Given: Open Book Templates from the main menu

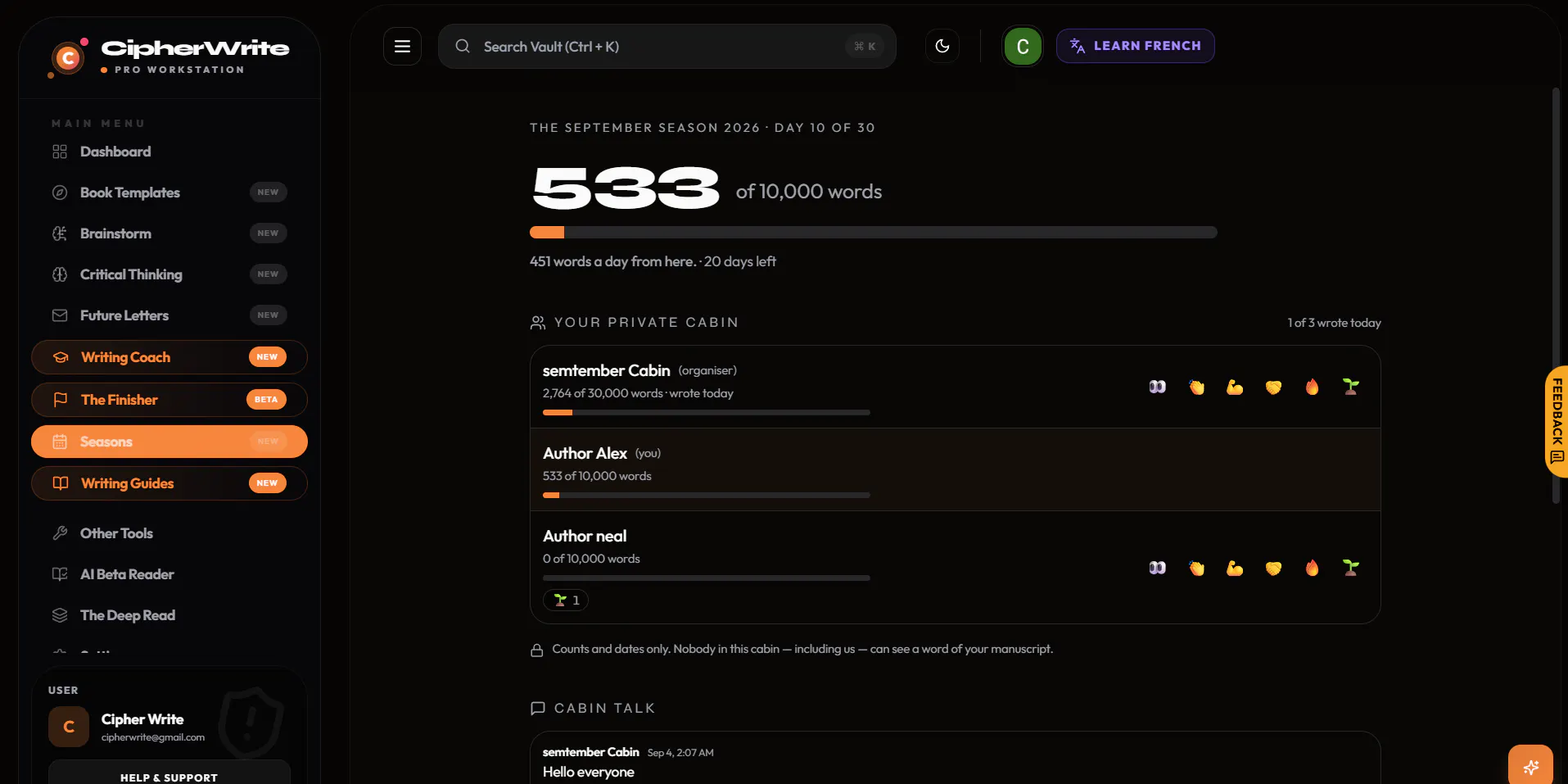Looking at the screenshot, I should click(x=169, y=193).
